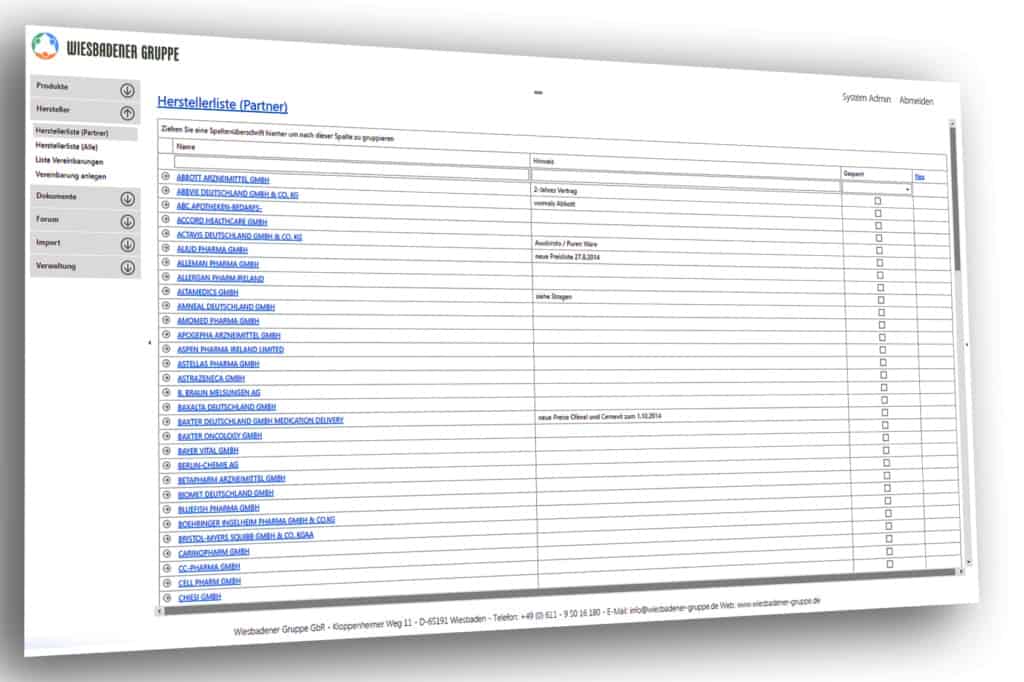This screenshot has height=682, width=1024.
Task: Open Herstellerliste (Alle) from the sidebar
Action: [x=67, y=146]
